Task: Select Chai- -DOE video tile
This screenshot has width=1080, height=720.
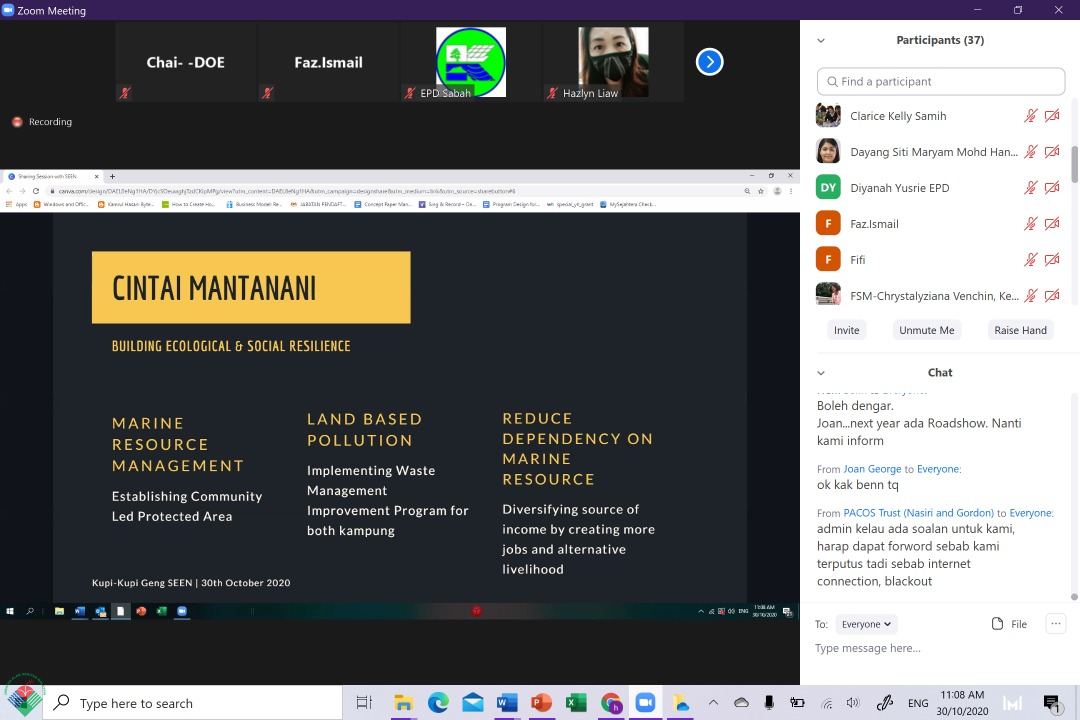Action: click(x=185, y=62)
